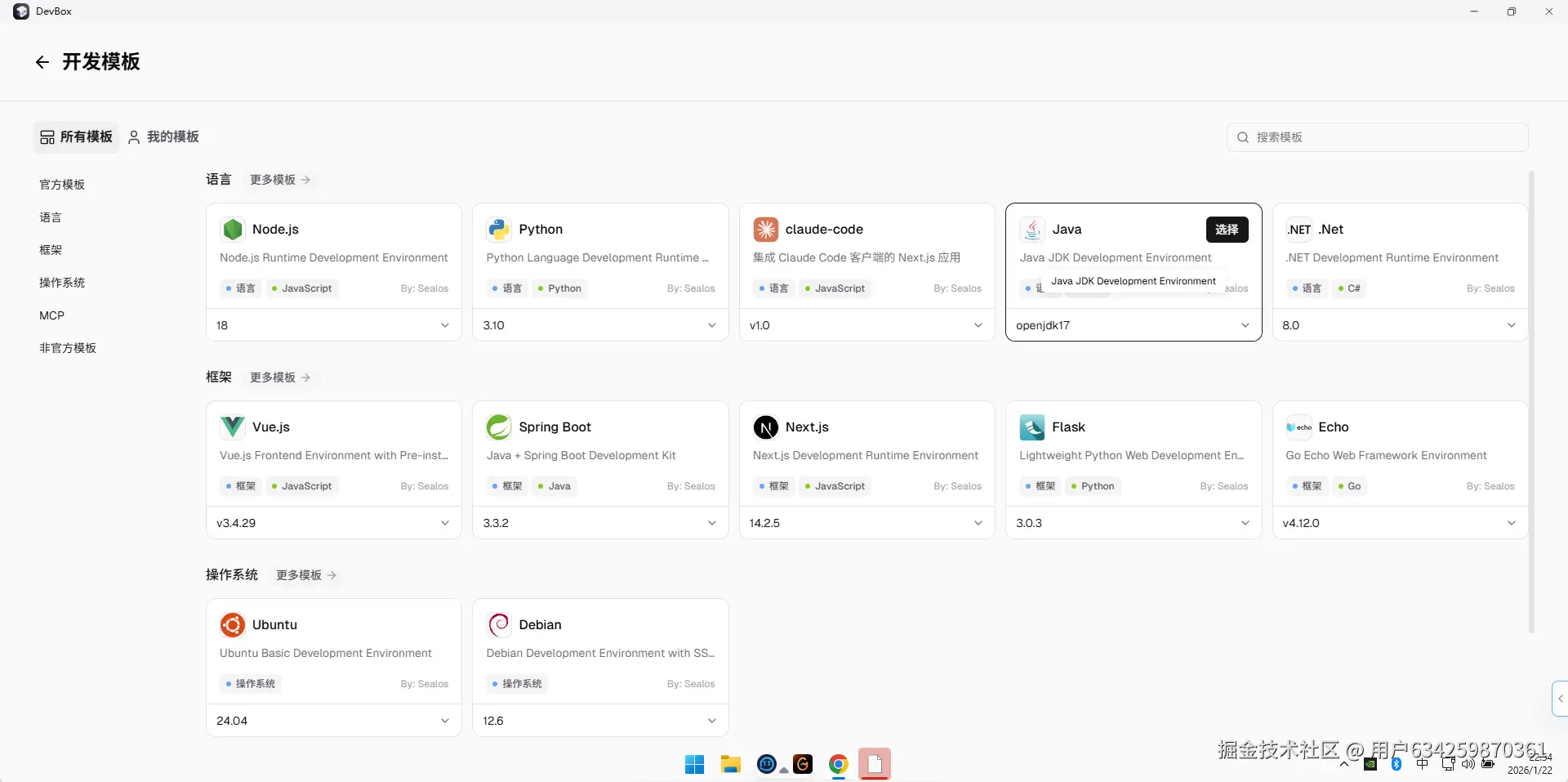The width and height of the screenshot is (1568, 782).
Task: Click the 选择 button on the Java card
Action: pyautogui.click(x=1227, y=230)
